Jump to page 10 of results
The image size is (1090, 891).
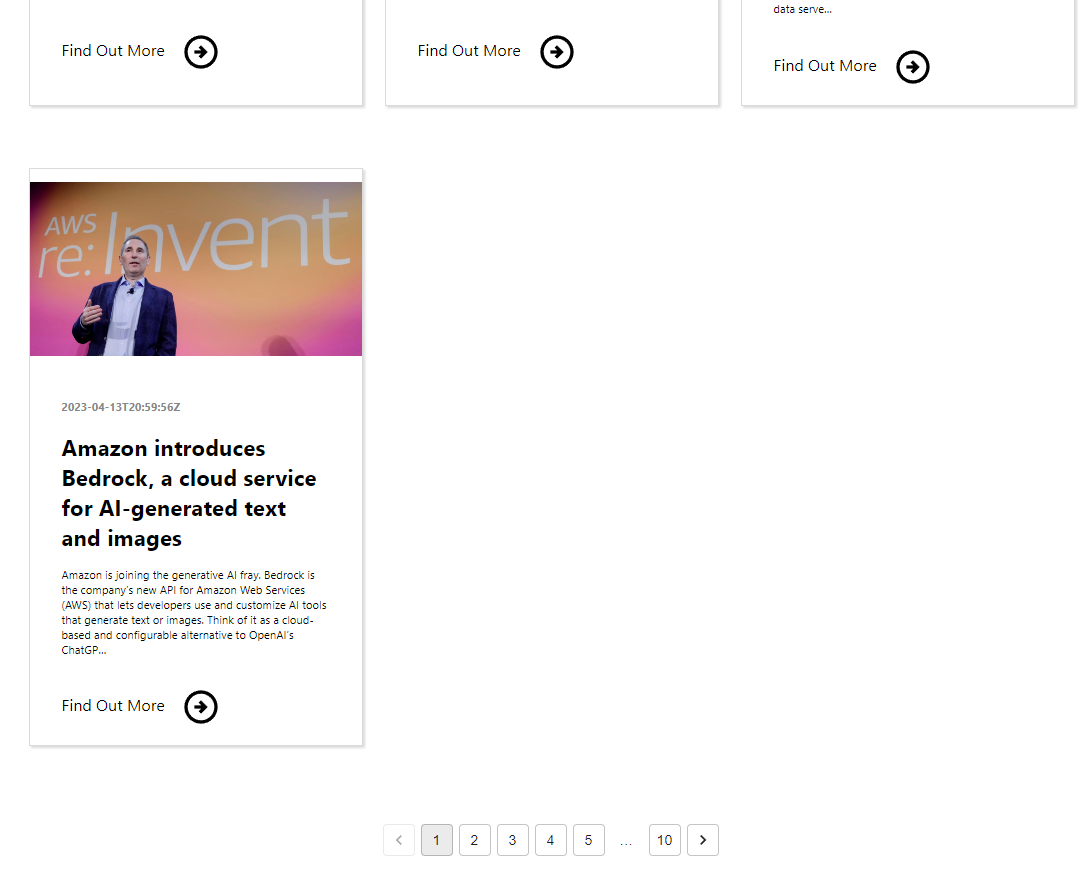[665, 840]
